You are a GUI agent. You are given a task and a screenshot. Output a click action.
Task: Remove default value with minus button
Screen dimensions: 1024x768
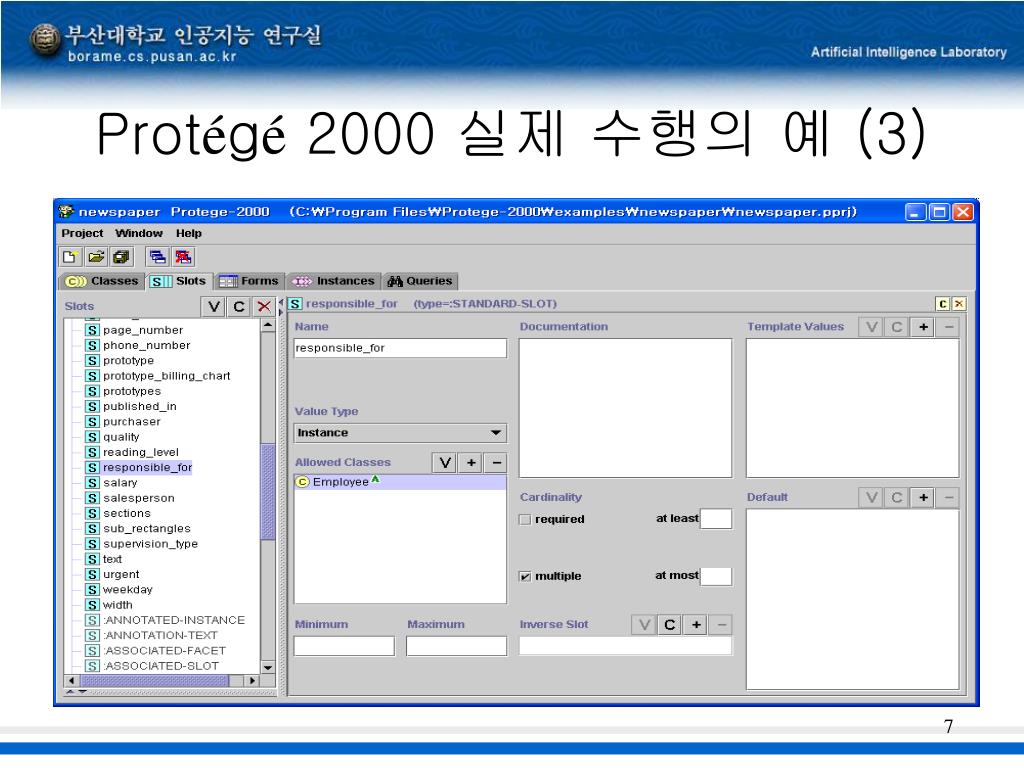pos(948,498)
